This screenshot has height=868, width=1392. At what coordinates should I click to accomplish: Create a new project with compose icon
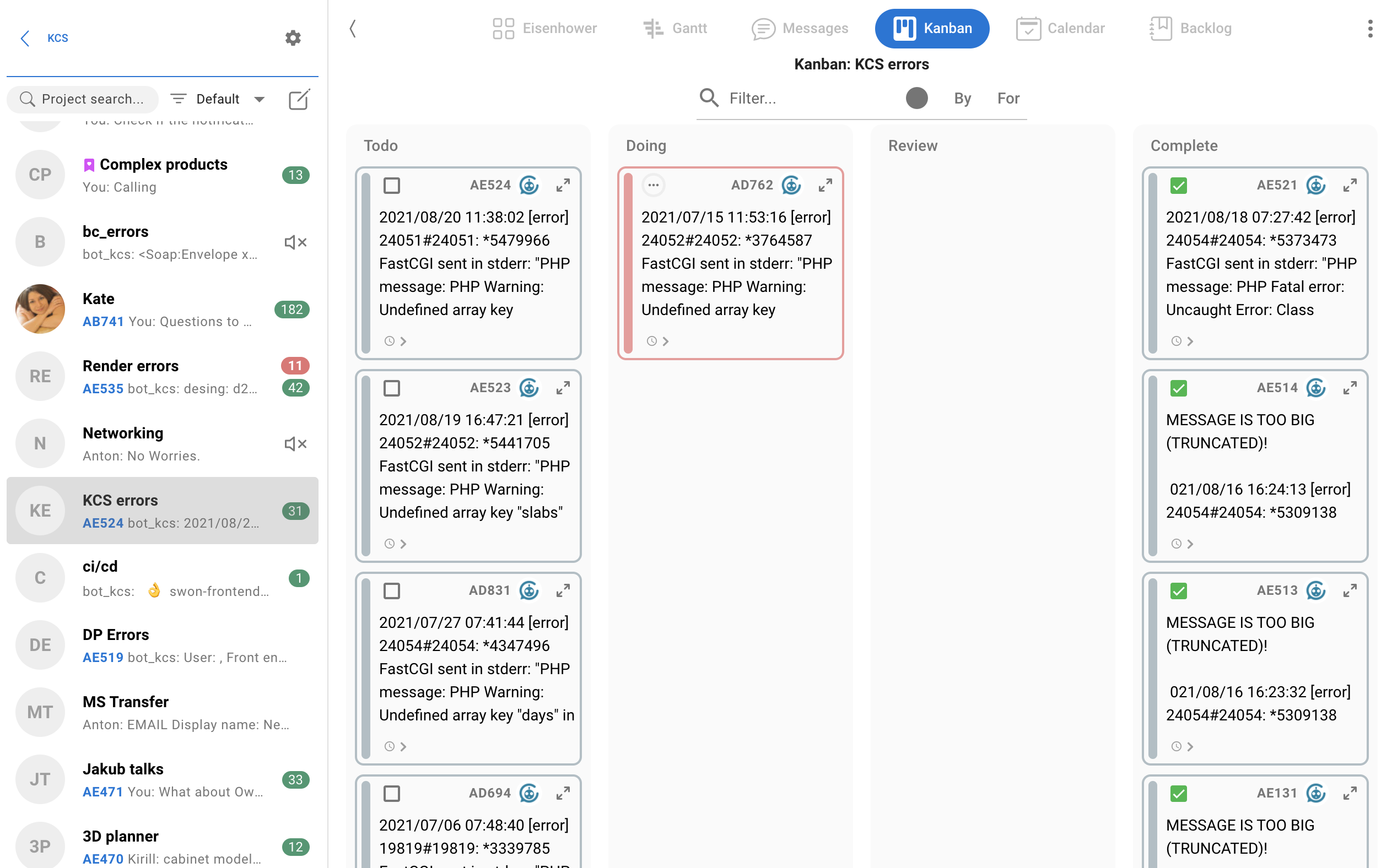[299, 99]
